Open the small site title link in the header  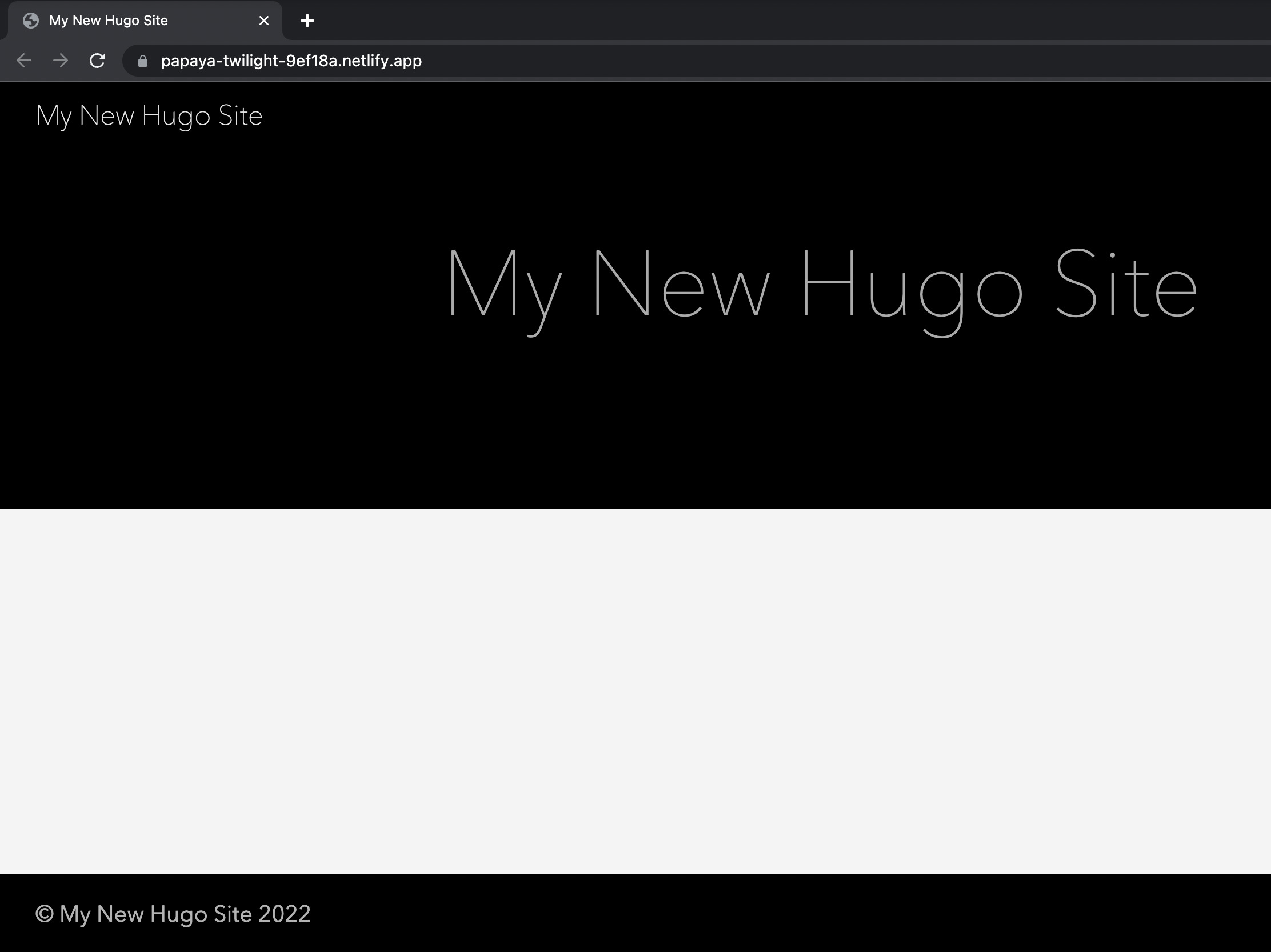point(149,115)
